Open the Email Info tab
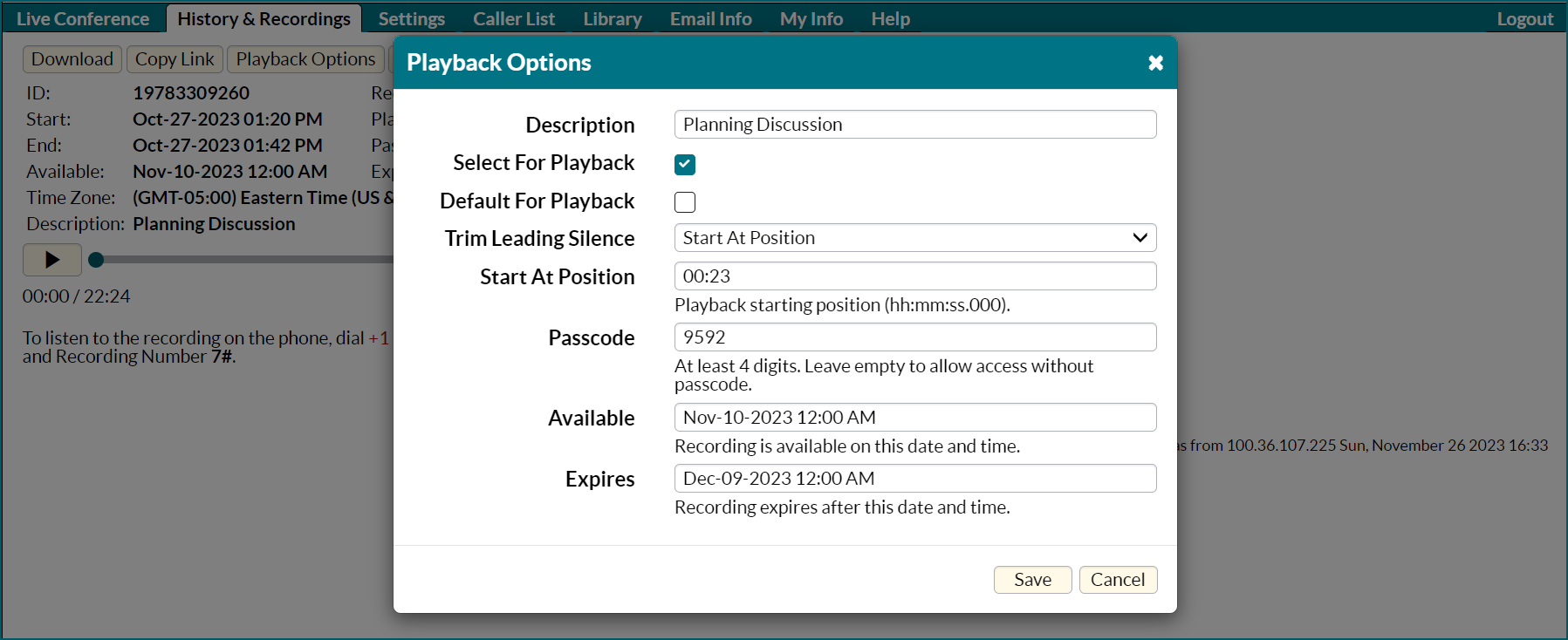Viewport: 1568px width, 640px height. [x=711, y=18]
